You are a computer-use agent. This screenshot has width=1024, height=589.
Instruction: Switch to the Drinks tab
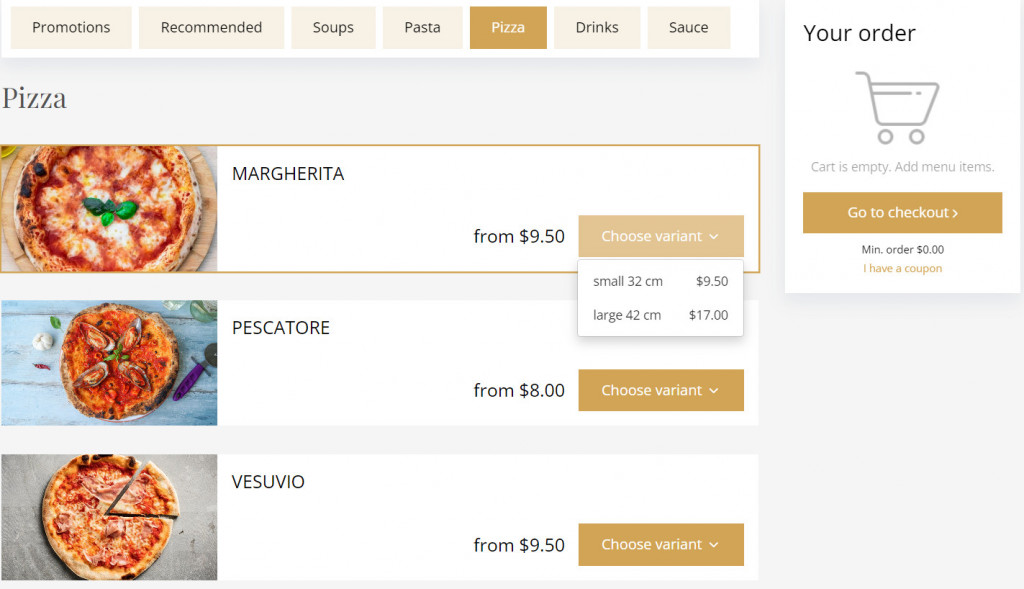597,27
